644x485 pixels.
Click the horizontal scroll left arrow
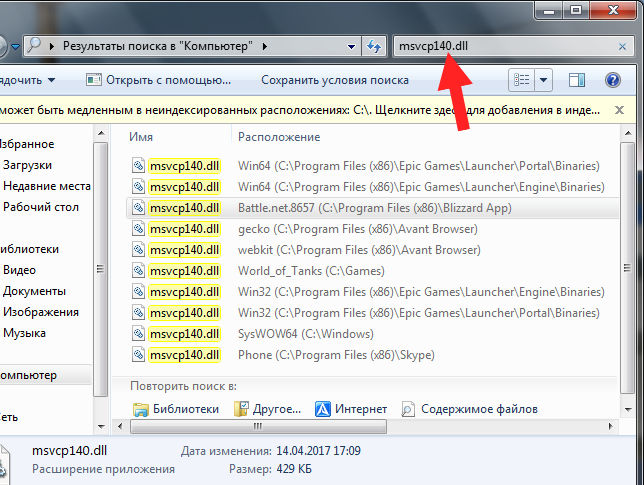(x=120, y=426)
